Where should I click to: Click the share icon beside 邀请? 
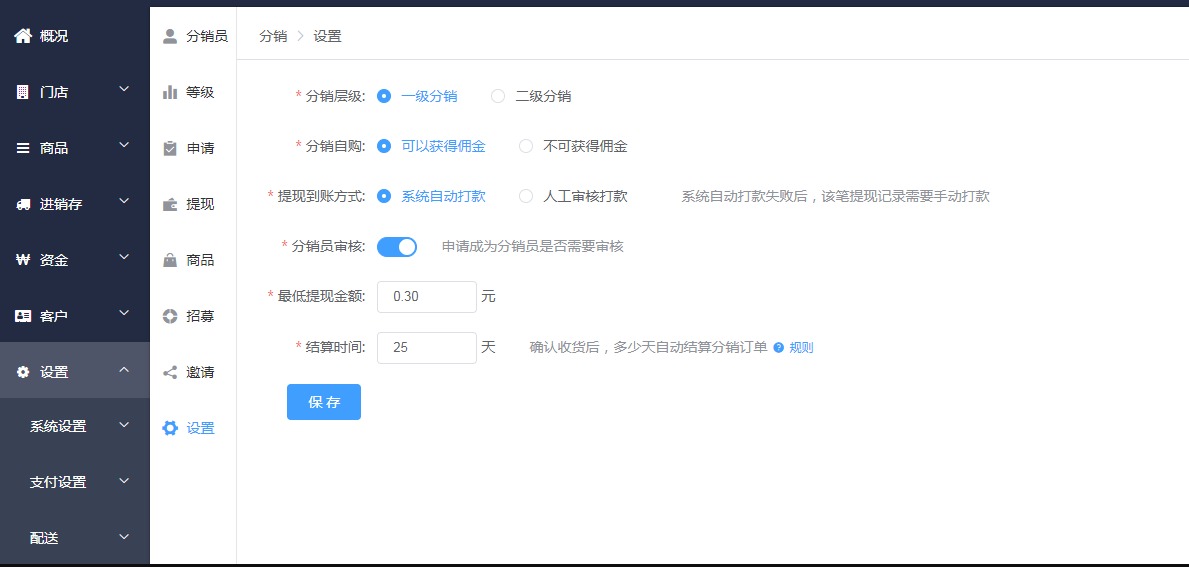click(170, 372)
